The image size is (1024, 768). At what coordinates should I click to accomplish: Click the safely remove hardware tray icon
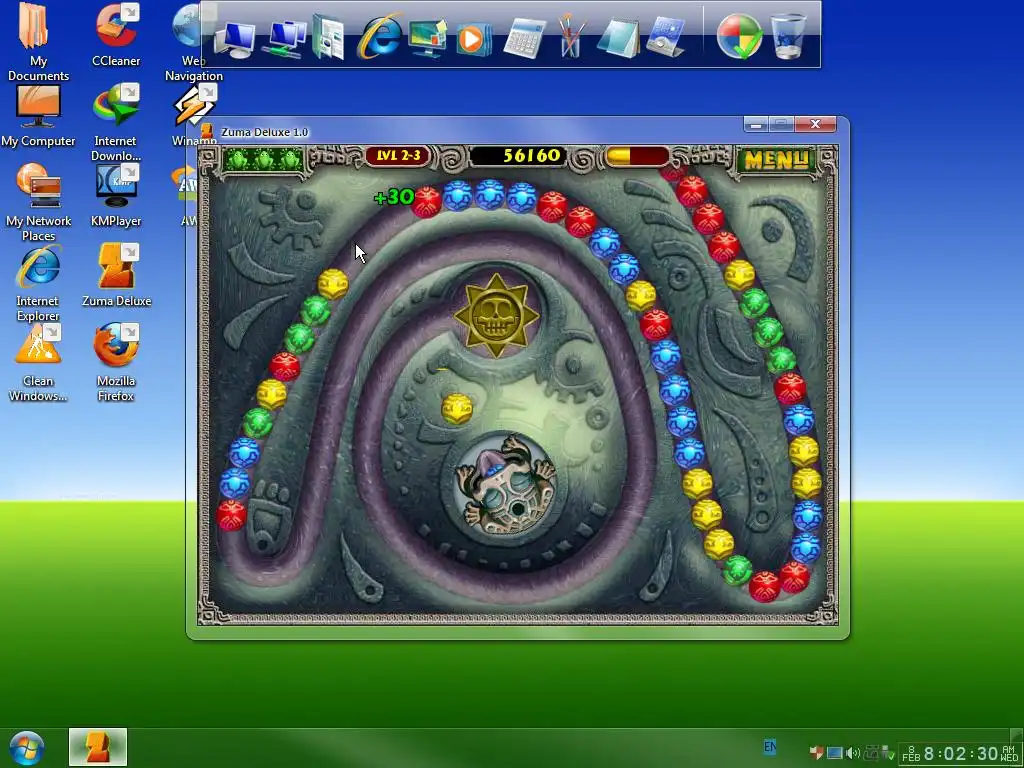point(888,754)
